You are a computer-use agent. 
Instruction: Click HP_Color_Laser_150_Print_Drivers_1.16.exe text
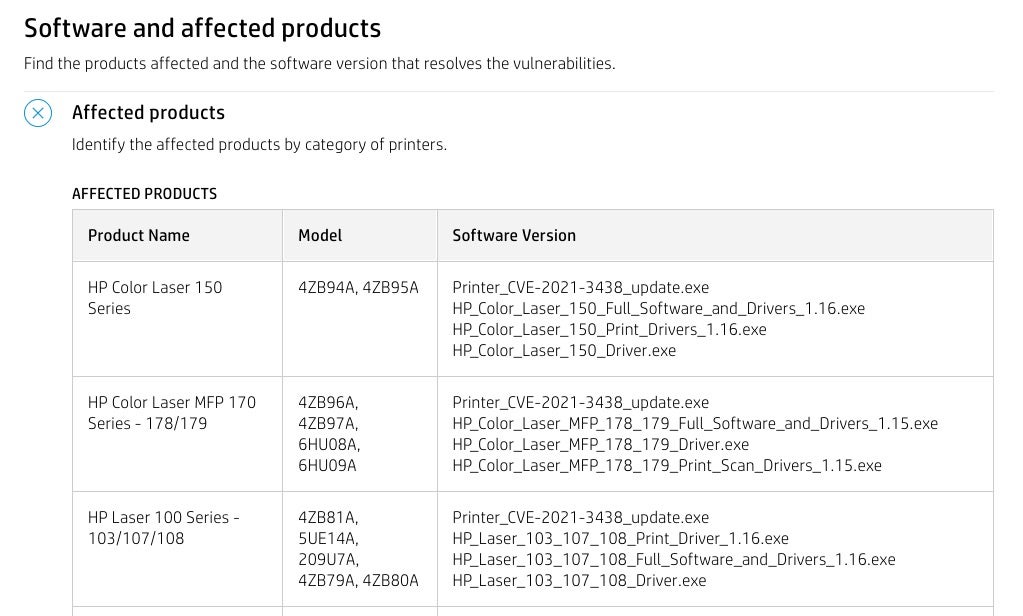pos(609,330)
